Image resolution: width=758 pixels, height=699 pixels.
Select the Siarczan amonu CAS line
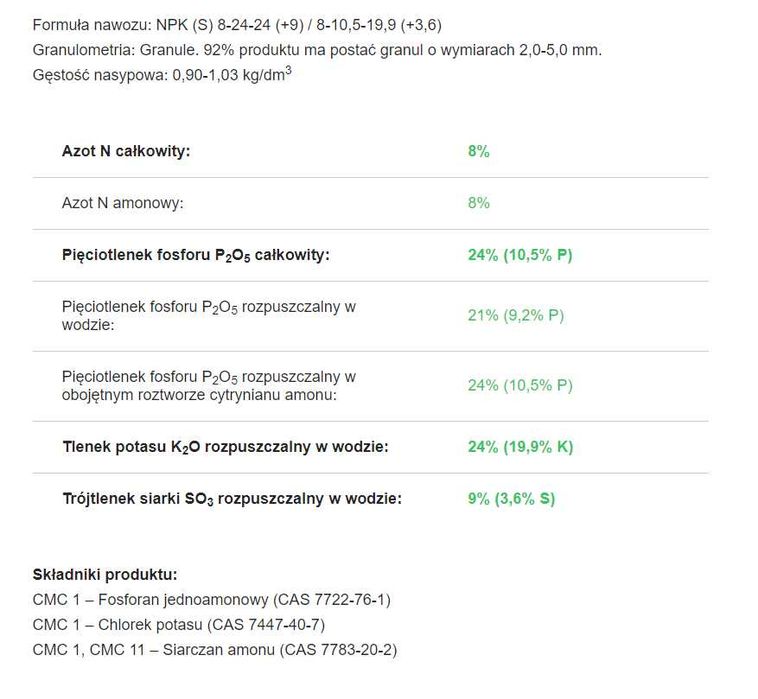coord(214,650)
